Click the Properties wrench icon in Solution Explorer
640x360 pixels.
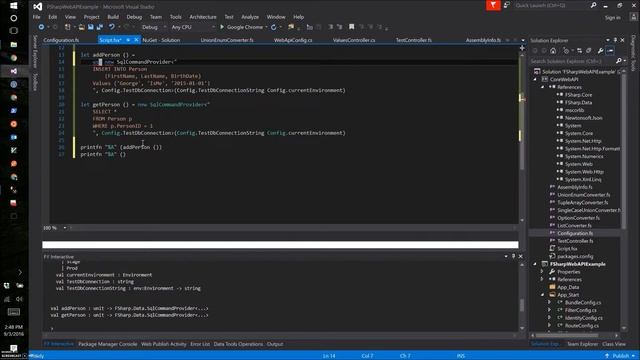point(600,51)
